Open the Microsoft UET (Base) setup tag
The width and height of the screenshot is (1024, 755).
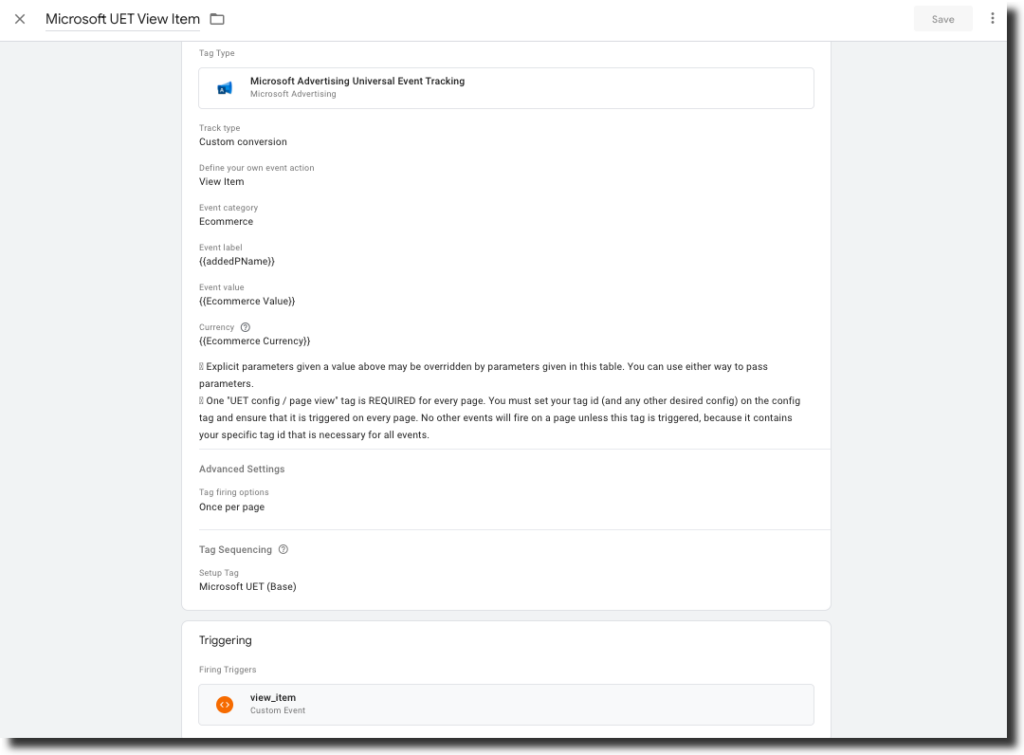point(248,587)
